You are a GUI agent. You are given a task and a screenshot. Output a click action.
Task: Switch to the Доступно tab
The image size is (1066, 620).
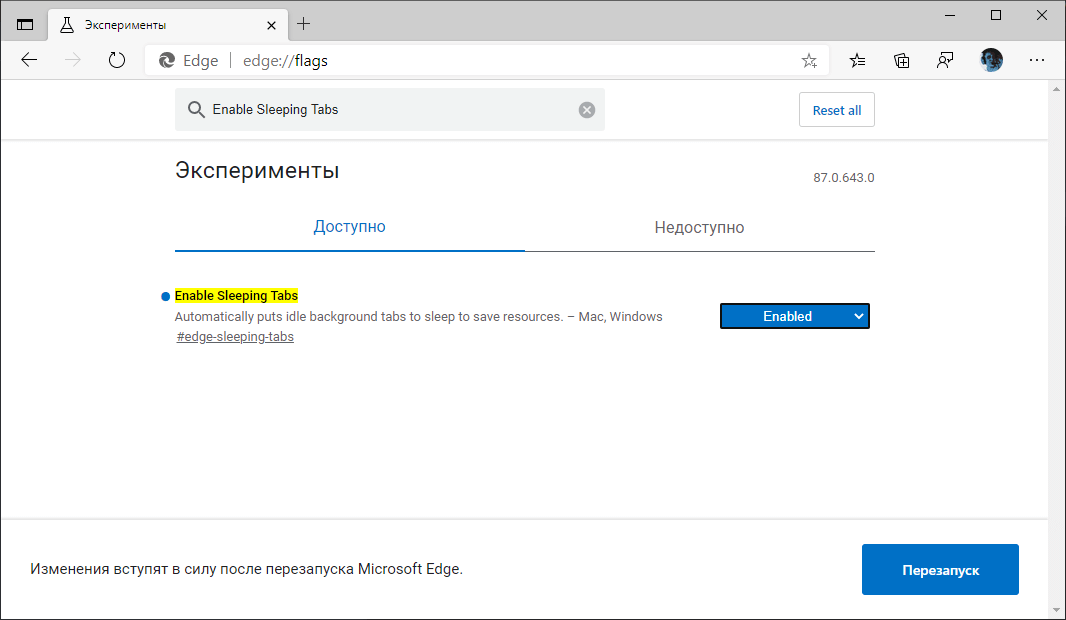[x=349, y=227]
